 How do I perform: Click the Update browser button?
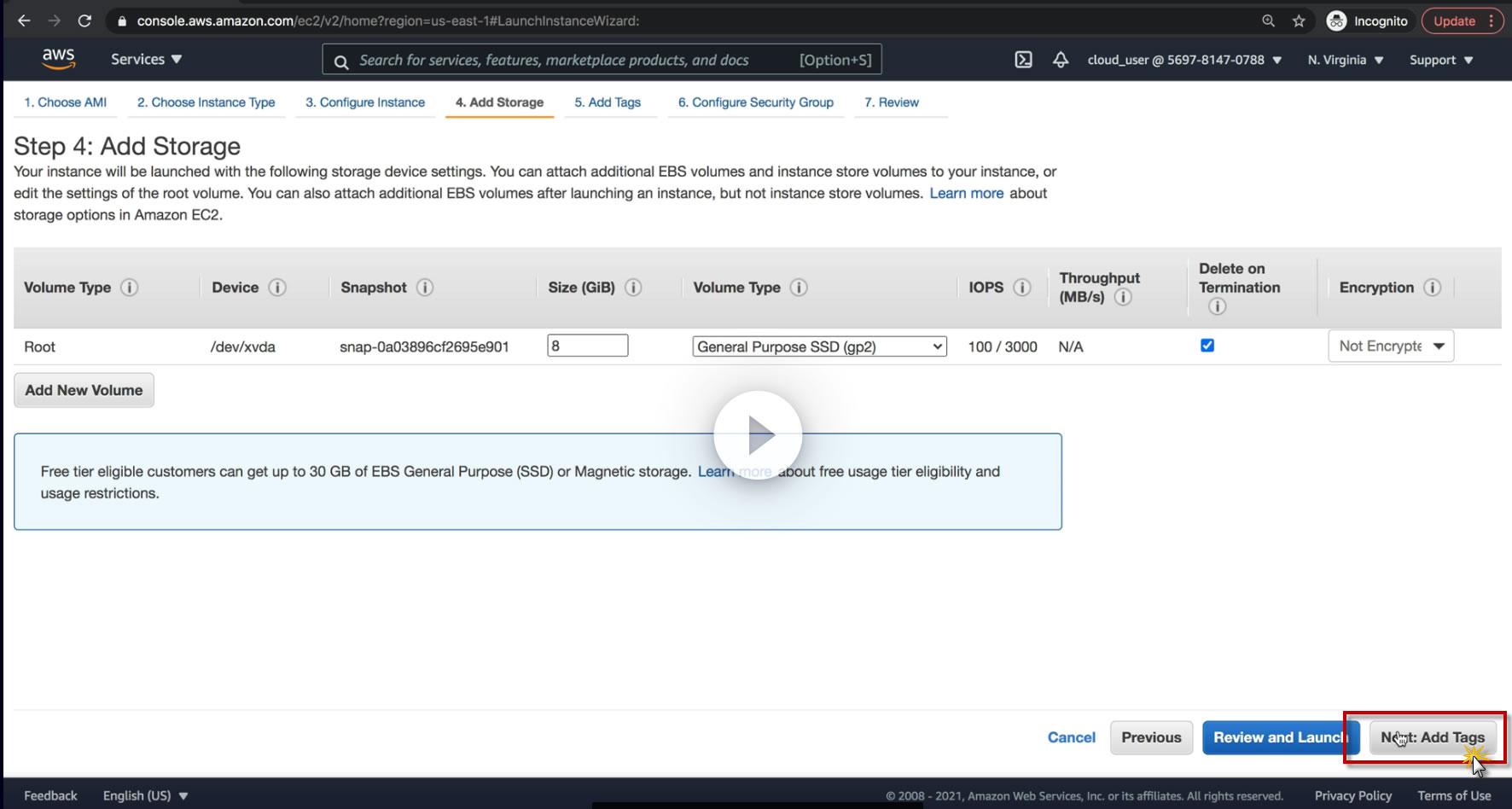pyautogui.click(x=1463, y=21)
